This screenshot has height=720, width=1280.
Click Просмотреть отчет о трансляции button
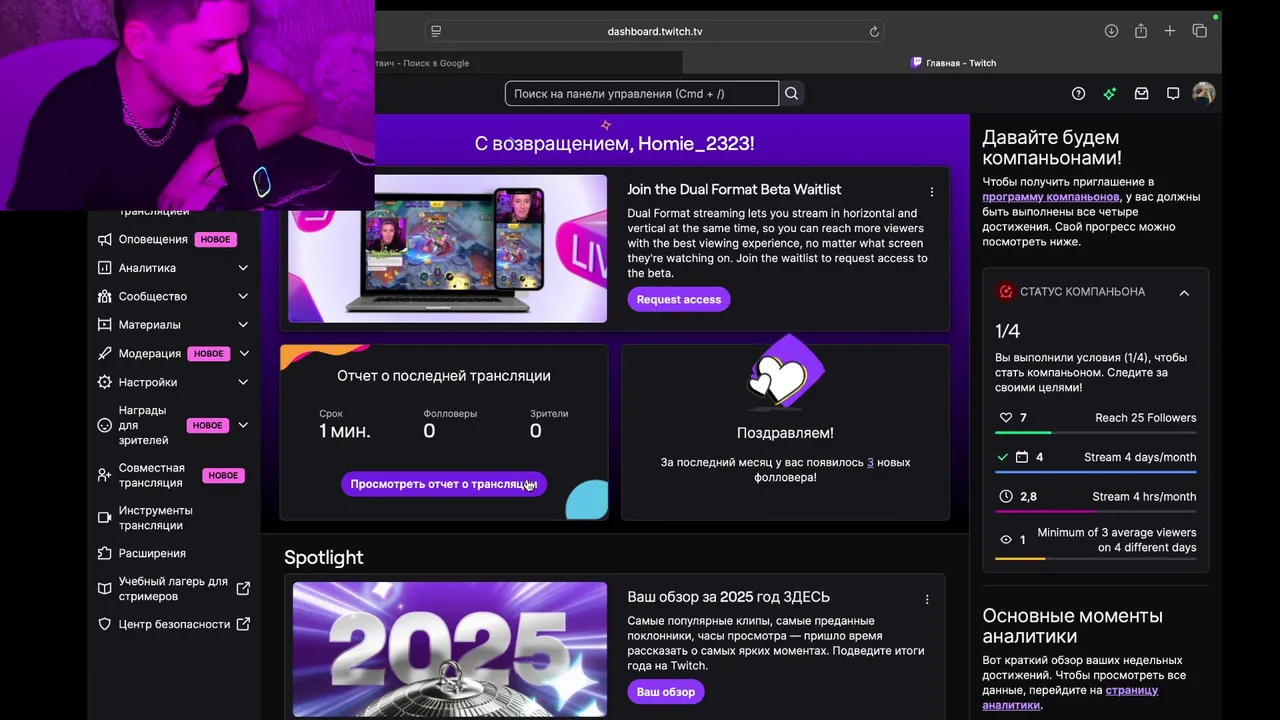(x=444, y=484)
